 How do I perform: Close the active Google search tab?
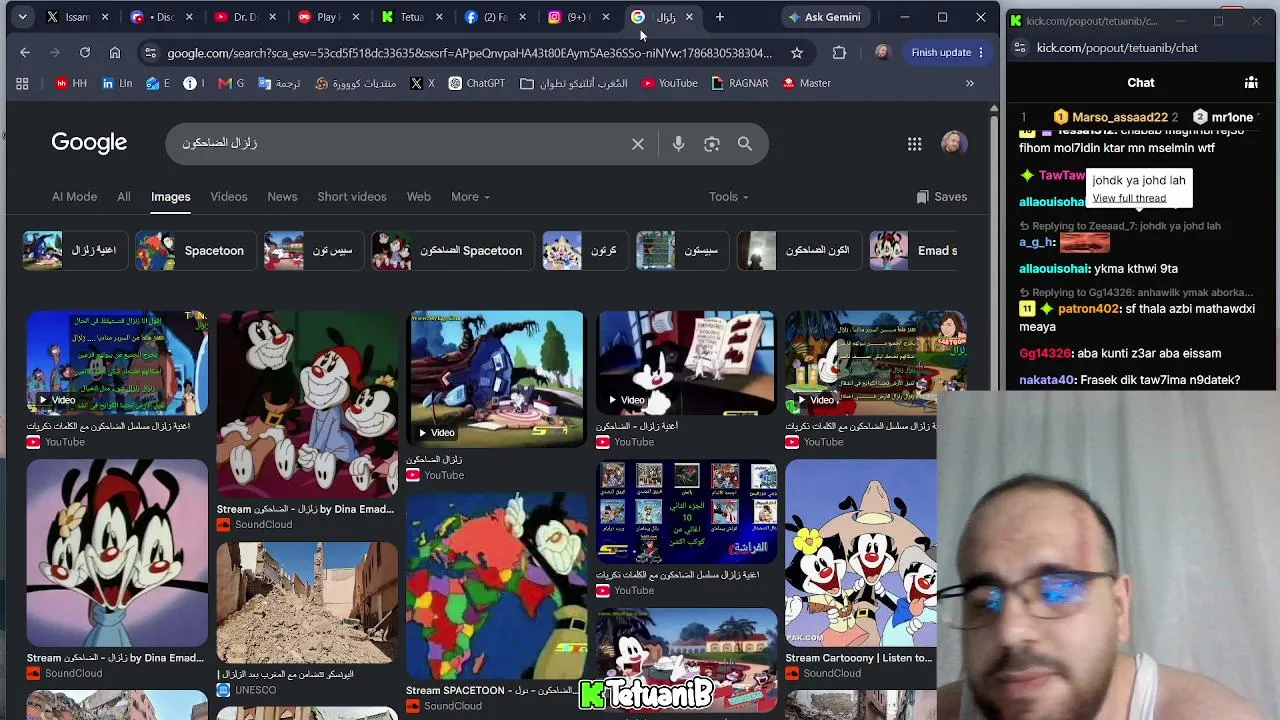[689, 17]
